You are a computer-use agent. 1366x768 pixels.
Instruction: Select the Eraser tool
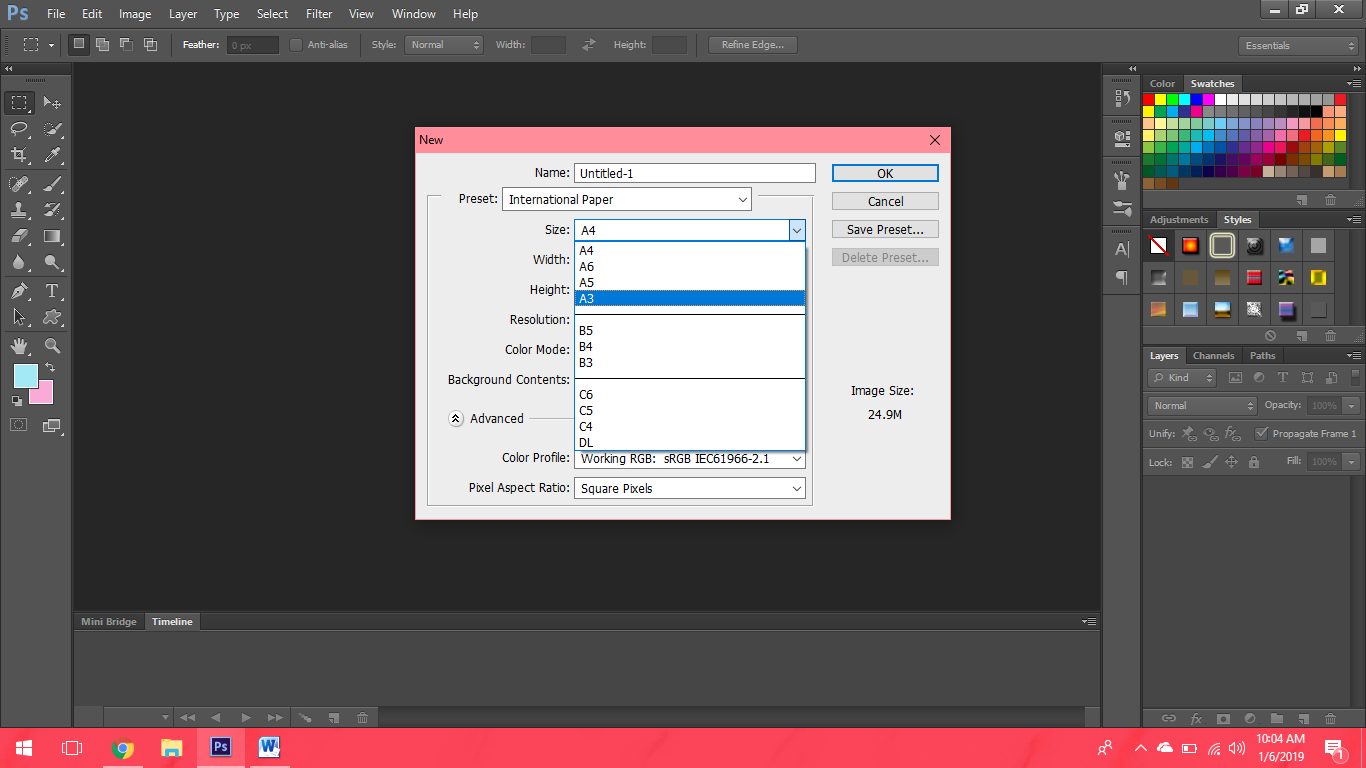point(19,236)
